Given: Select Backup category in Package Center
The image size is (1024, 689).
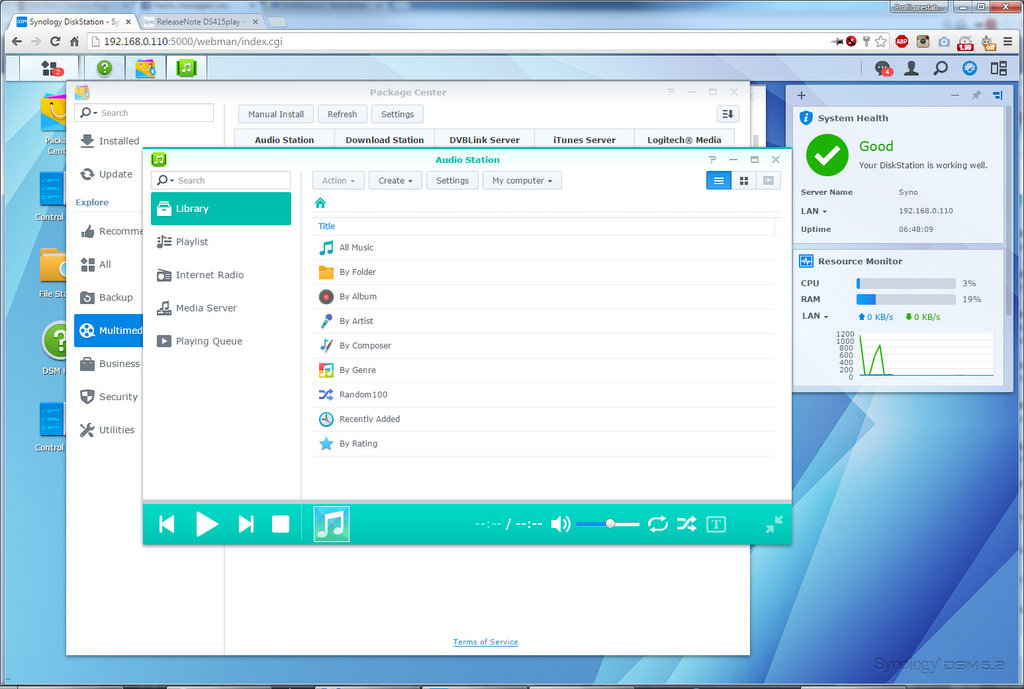Looking at the screenshot, I should tap(110, 298).
